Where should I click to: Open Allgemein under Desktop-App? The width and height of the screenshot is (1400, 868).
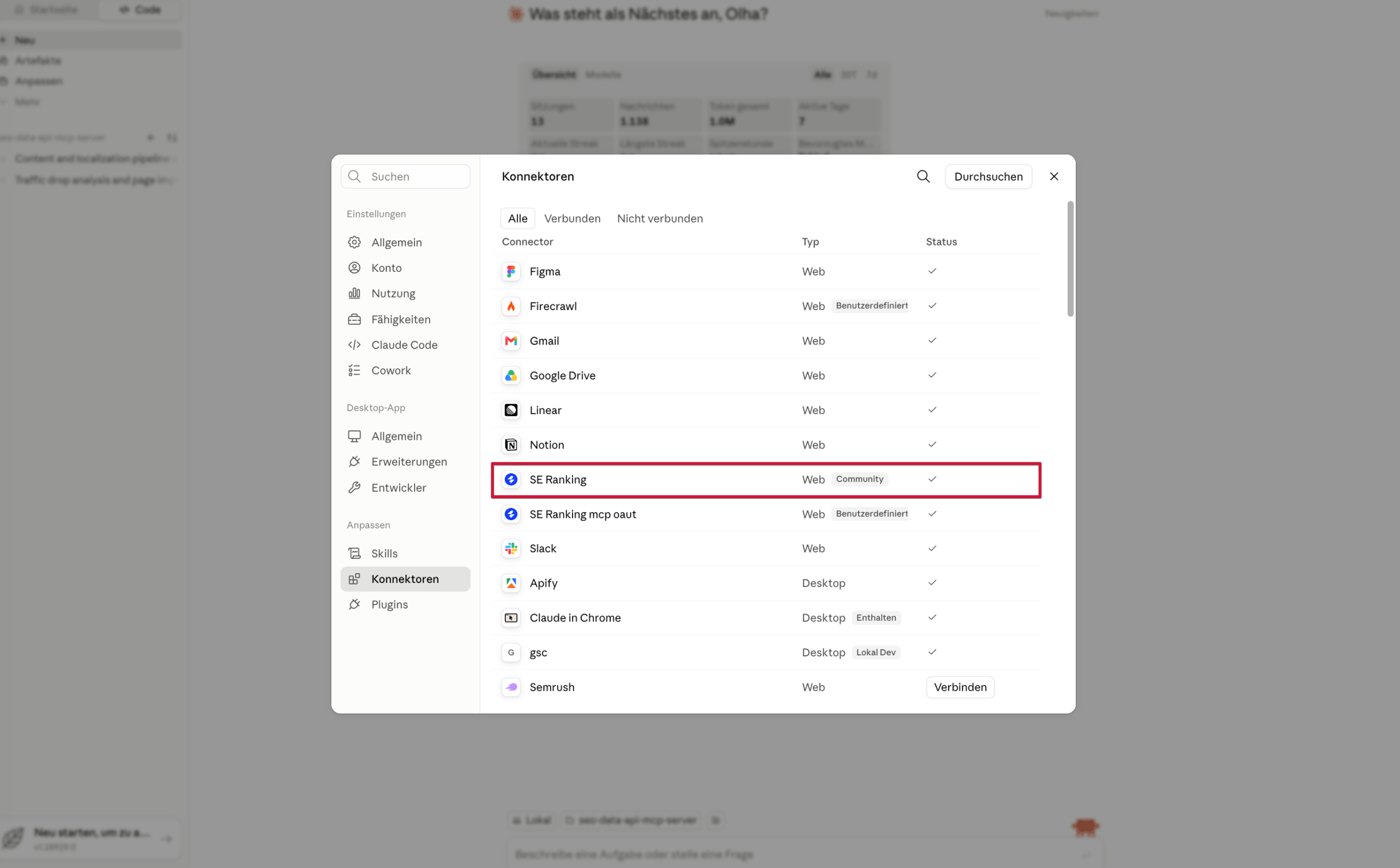click(405, 436)
